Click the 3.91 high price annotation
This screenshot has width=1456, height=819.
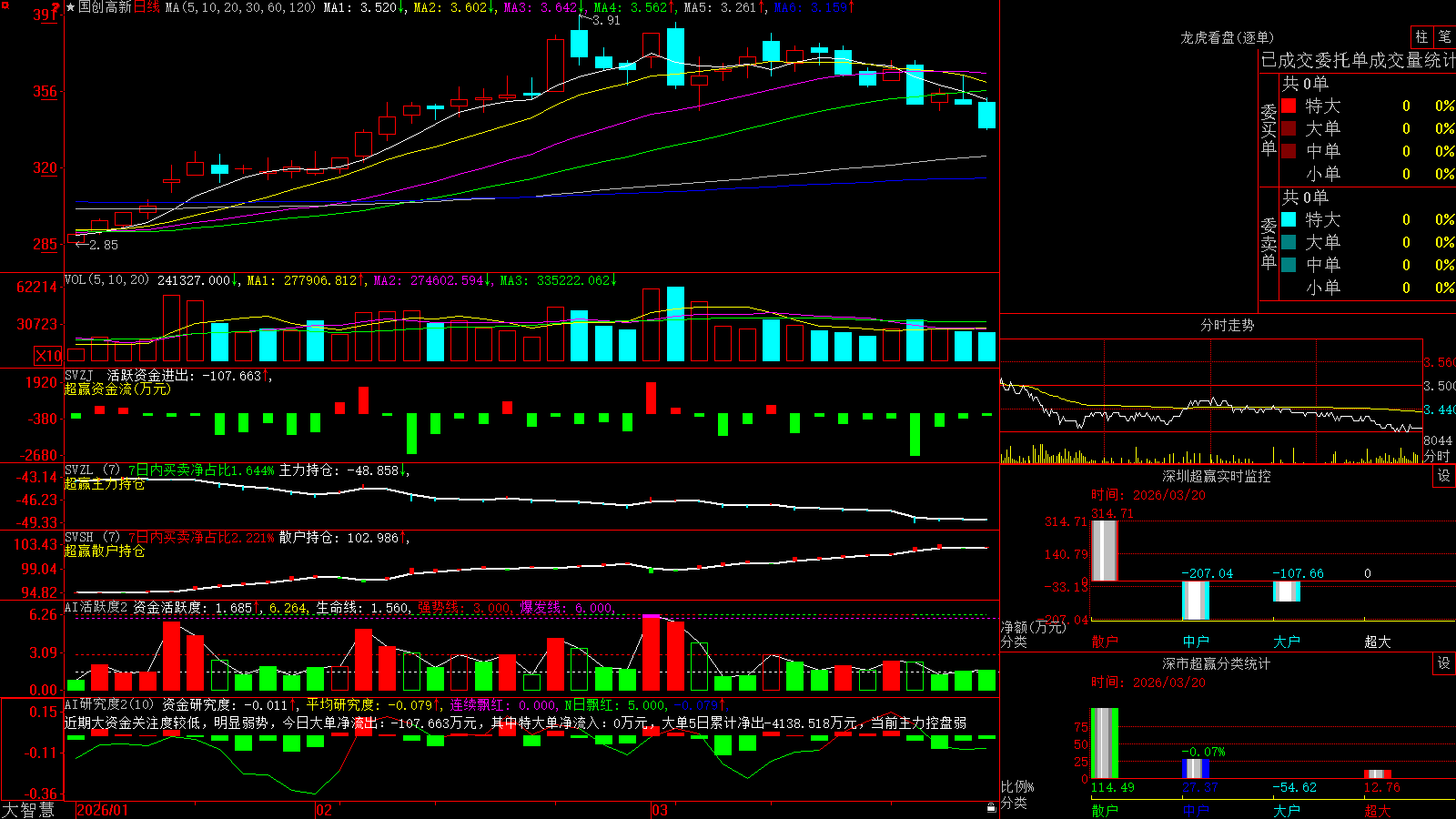coord(606,20)
